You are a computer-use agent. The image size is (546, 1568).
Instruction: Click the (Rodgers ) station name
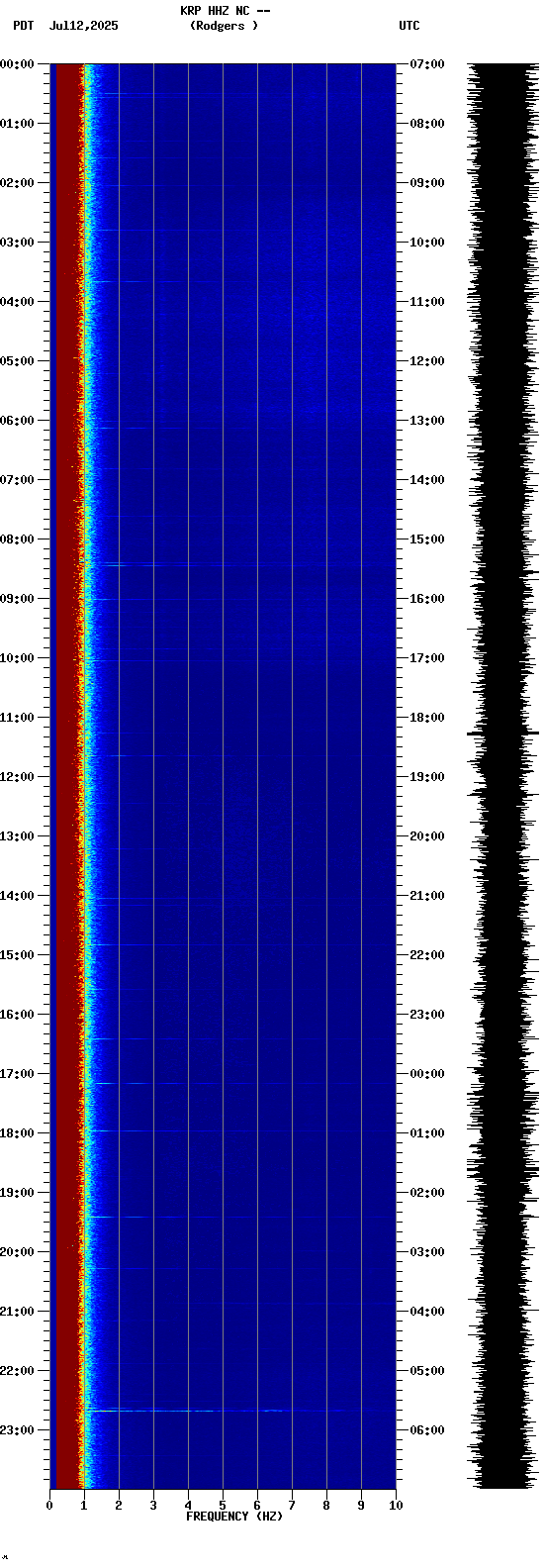[x=224, y=26]
